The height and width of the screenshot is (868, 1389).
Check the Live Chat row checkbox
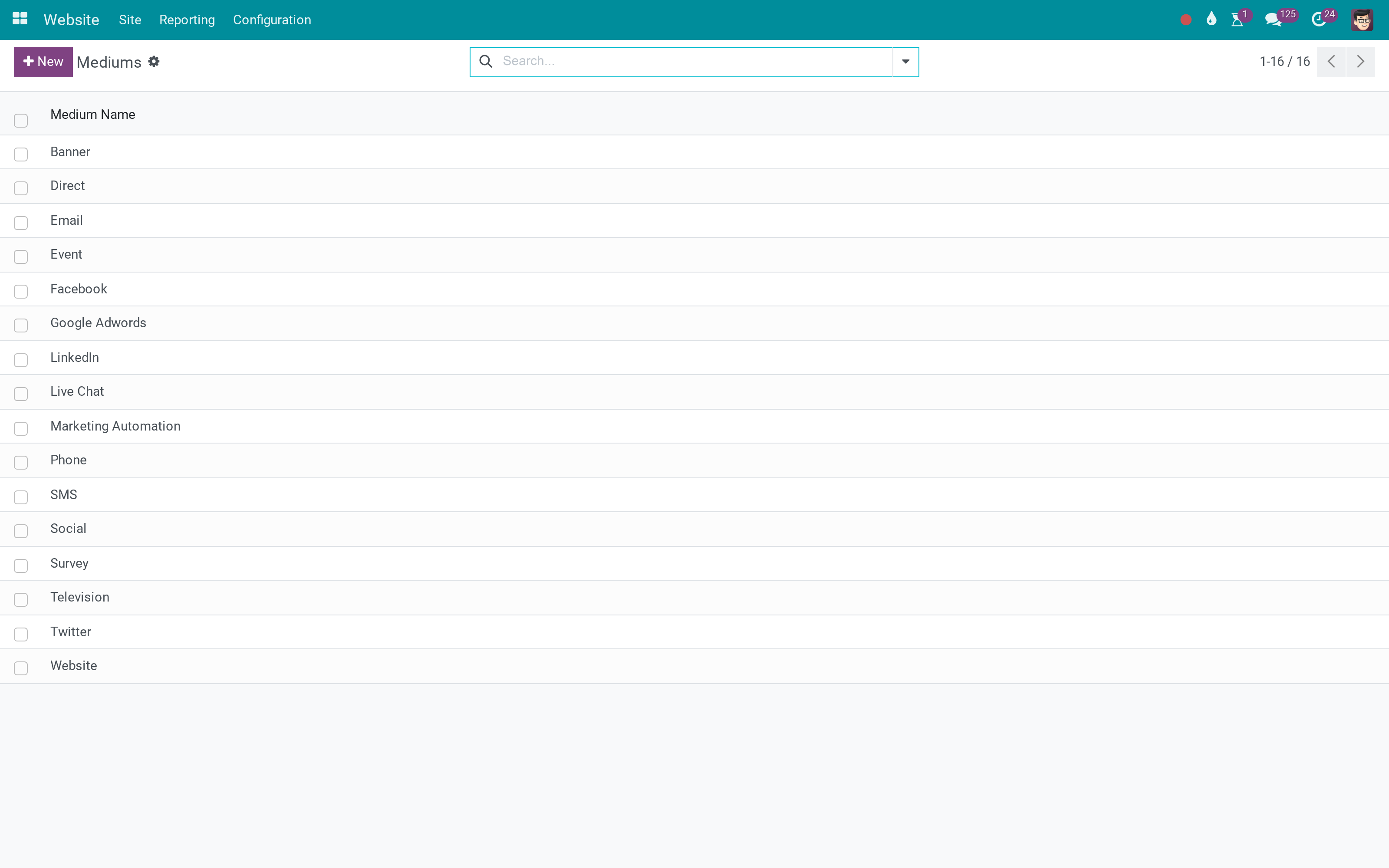(x=21, y=394)
